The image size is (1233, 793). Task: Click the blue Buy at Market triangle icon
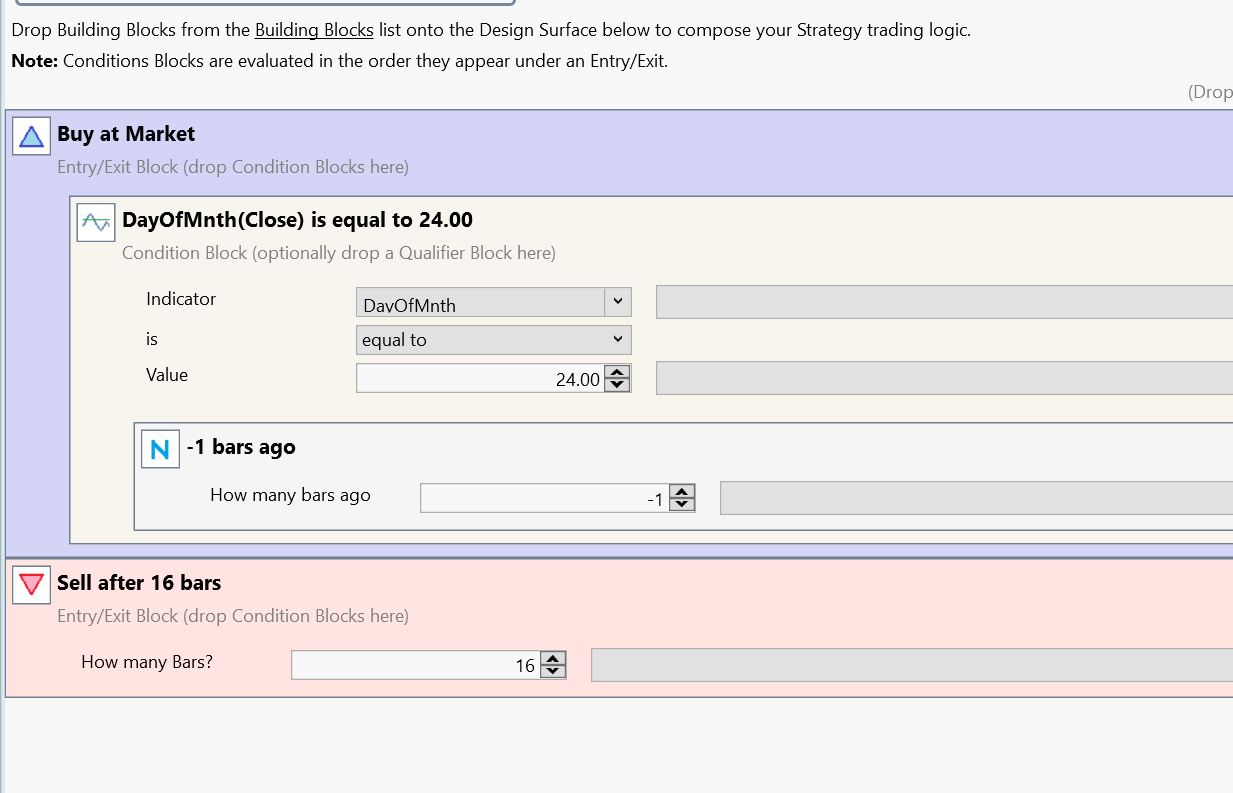click(31, 136)
